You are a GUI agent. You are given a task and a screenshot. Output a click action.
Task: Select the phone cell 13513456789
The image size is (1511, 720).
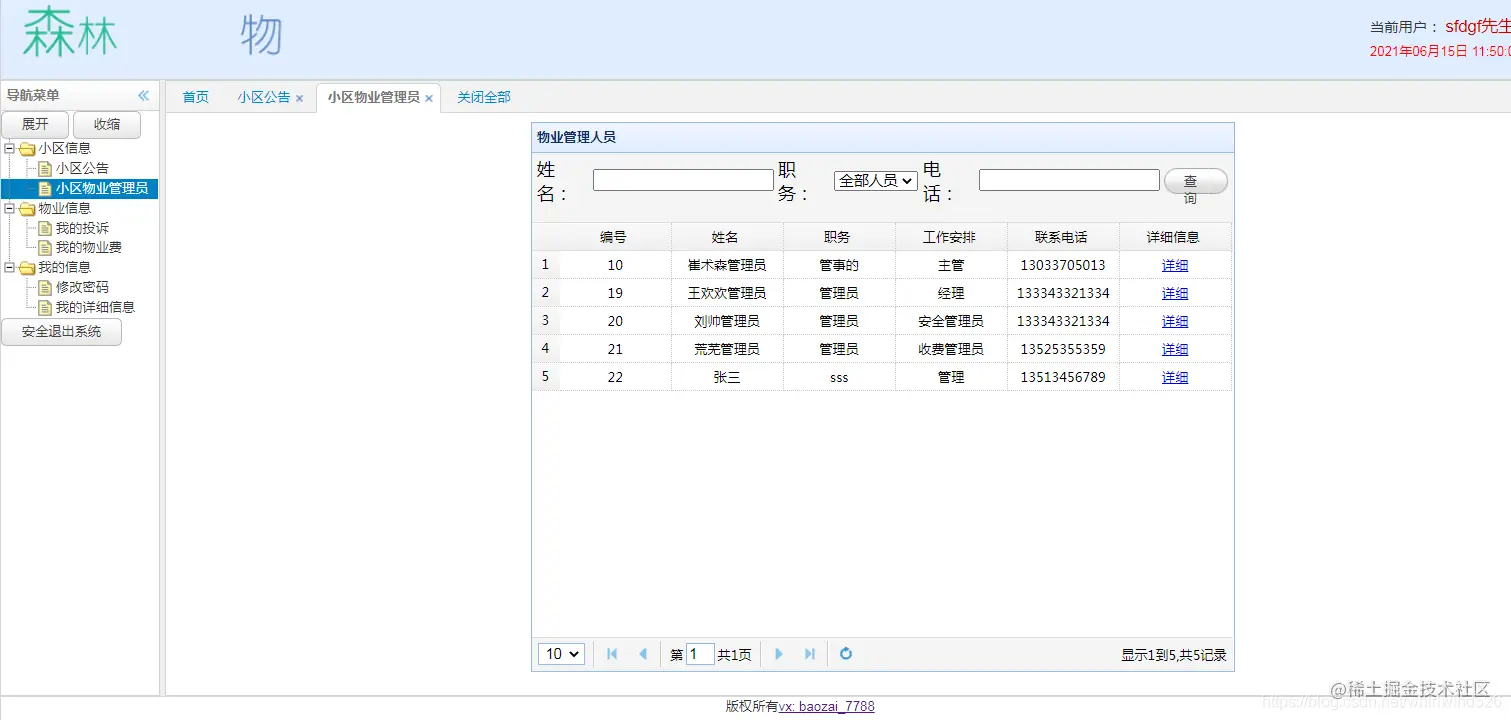point(1063,377)
